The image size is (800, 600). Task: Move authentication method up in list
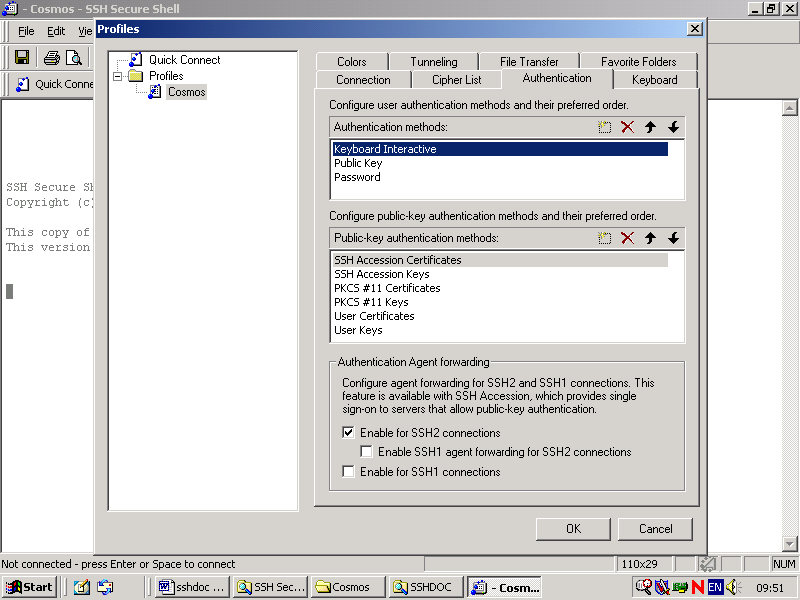point(650,127)
